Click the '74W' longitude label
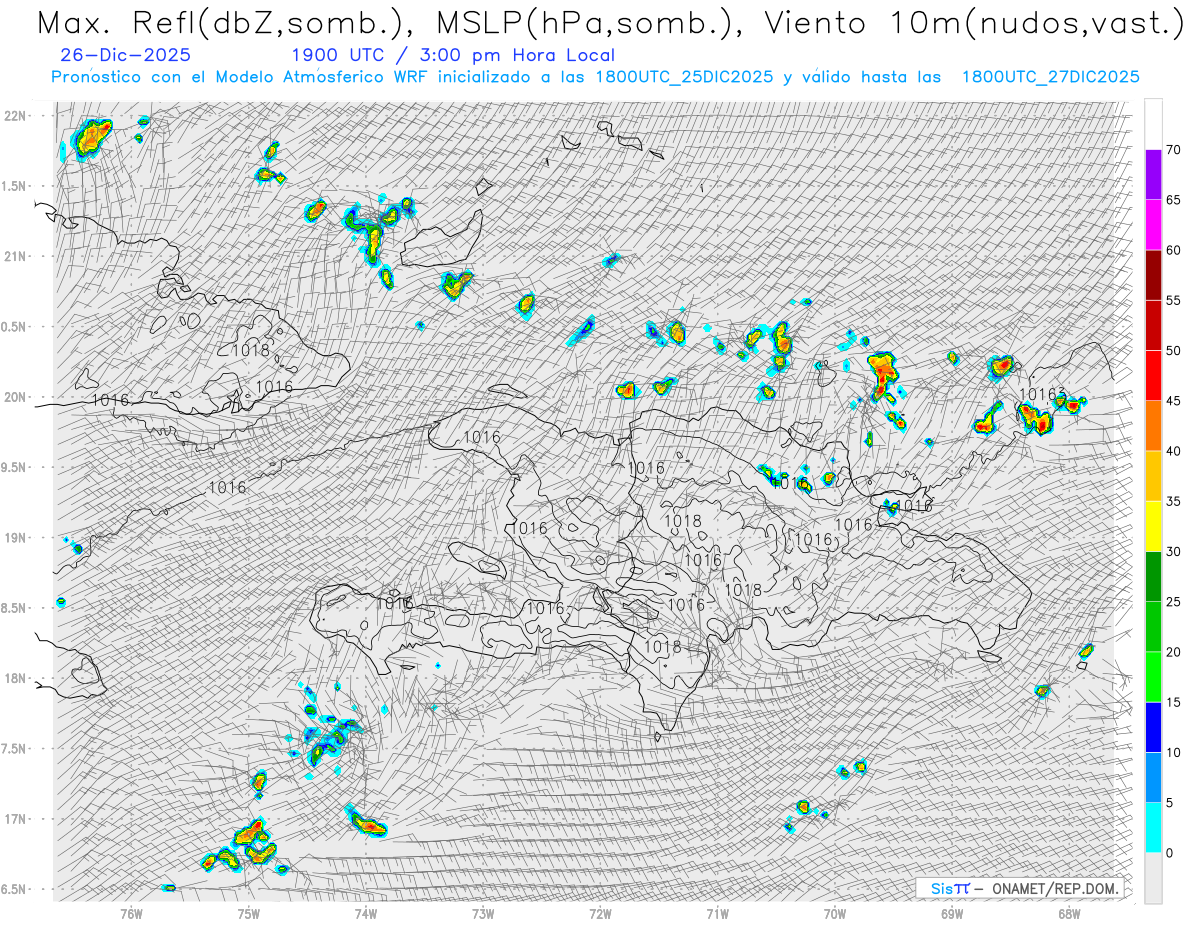This screenshot has height=927, width=1200. (366, 913)
